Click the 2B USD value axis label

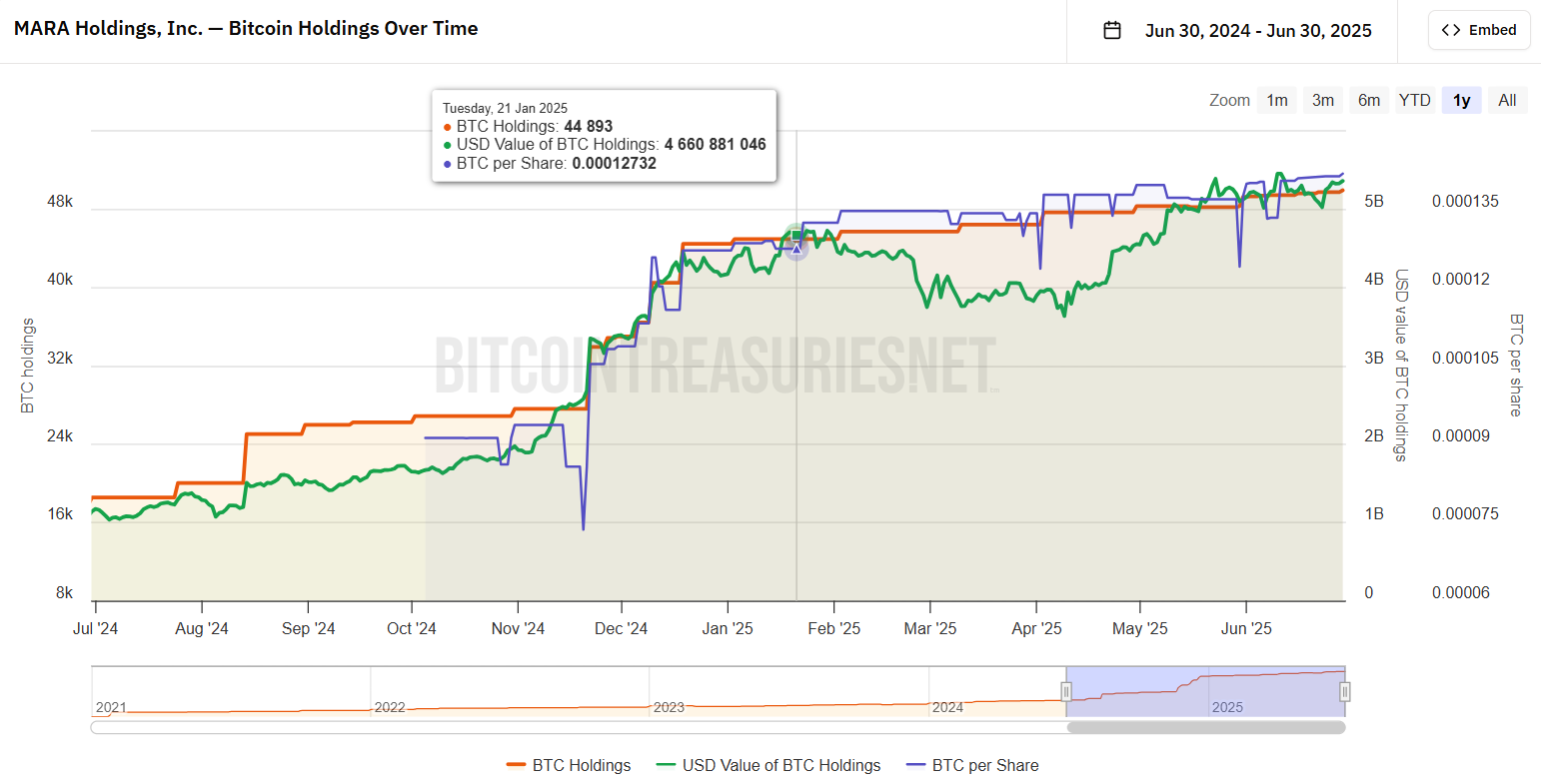[1374, 435]
